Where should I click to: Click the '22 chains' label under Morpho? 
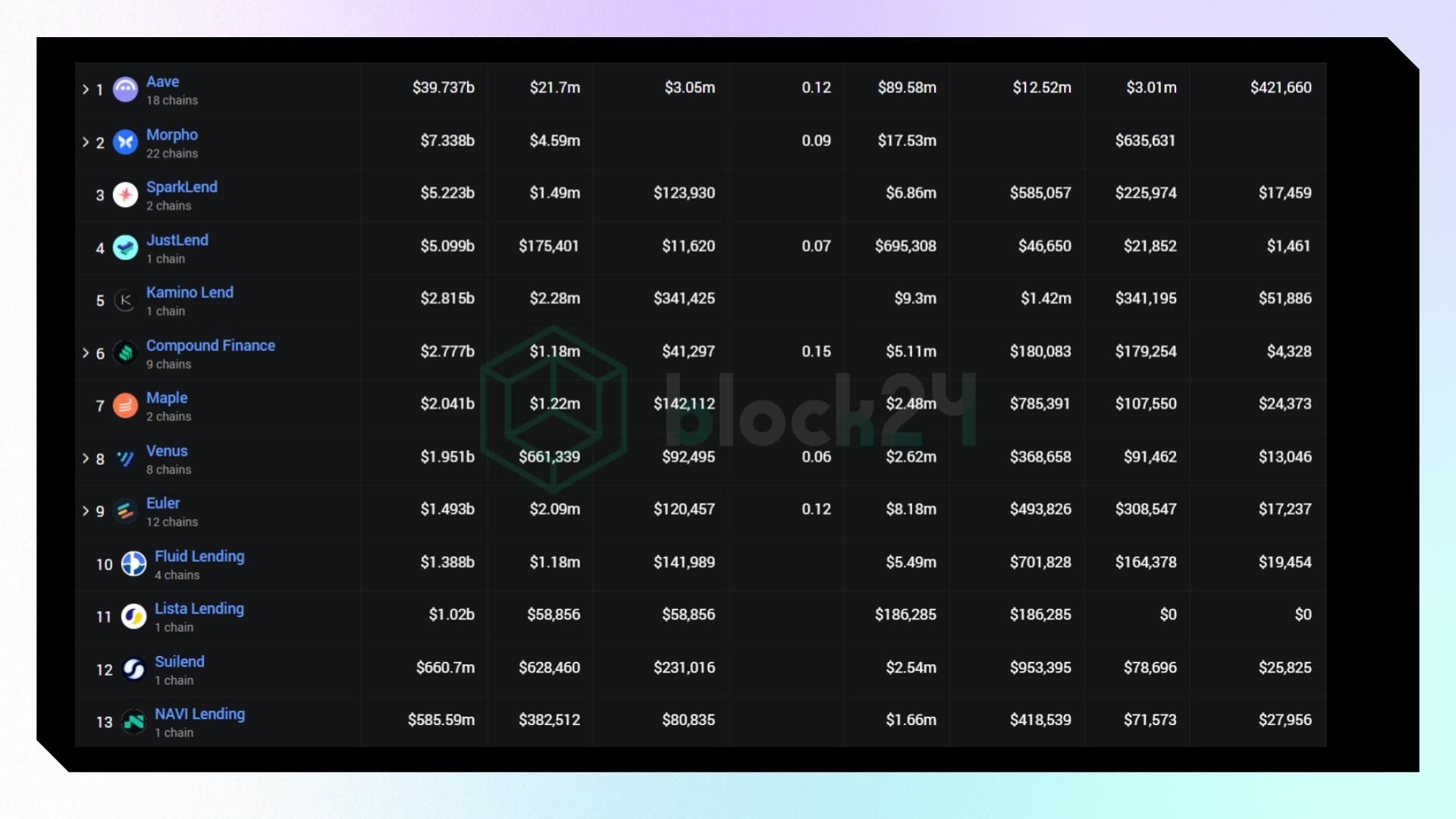point(172,154)
